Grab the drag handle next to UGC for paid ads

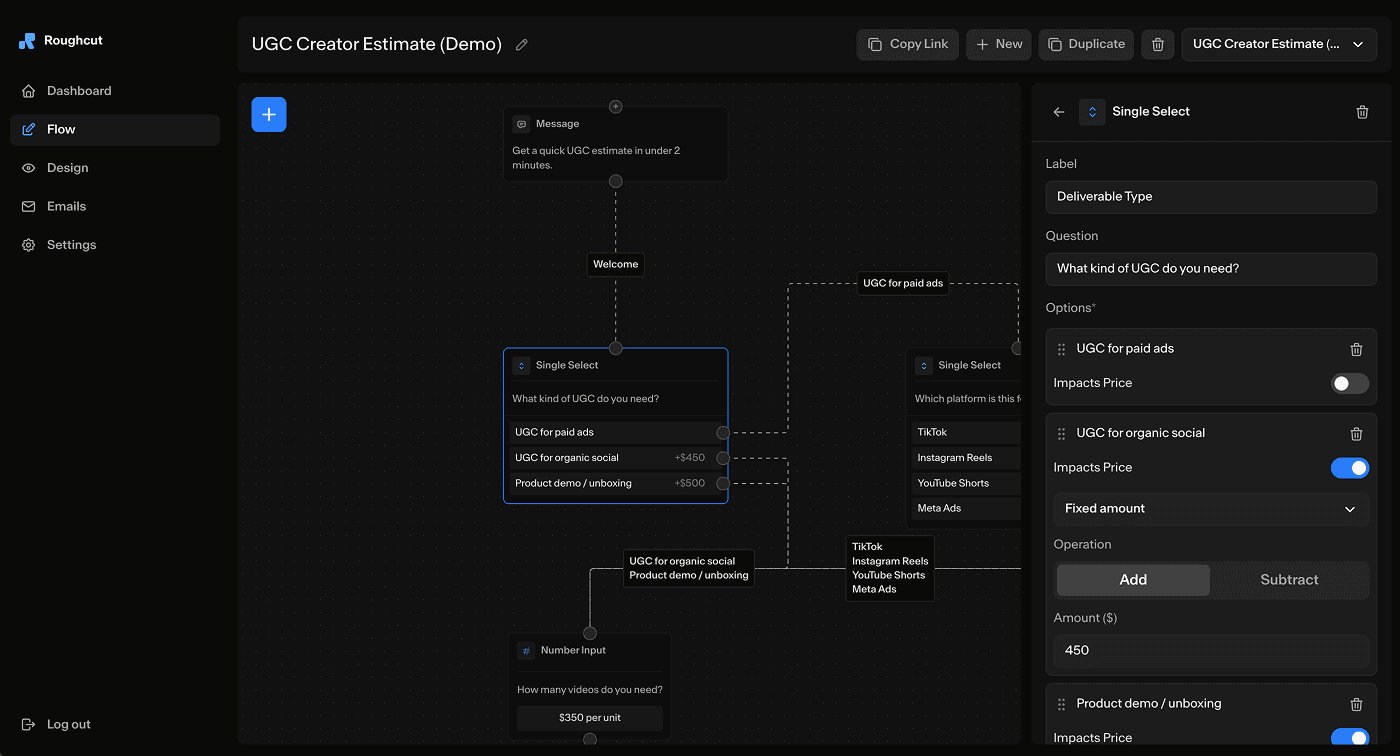click(1060, 349)
